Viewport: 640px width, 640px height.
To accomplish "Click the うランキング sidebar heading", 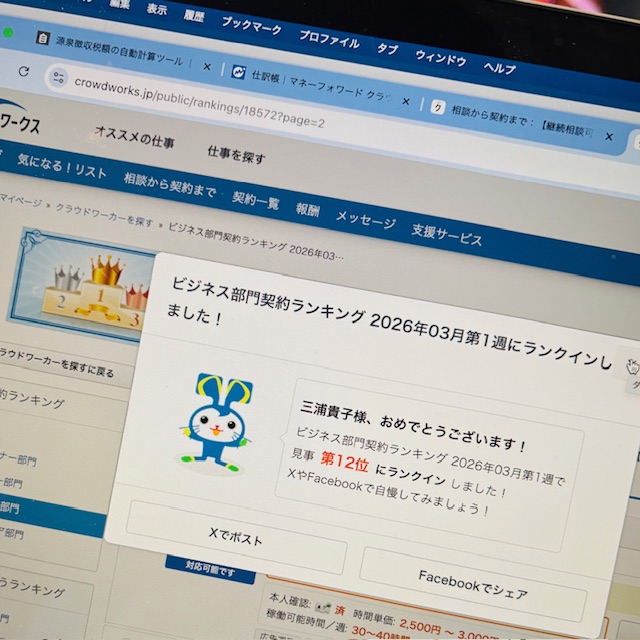I will [x=33, y=587].
